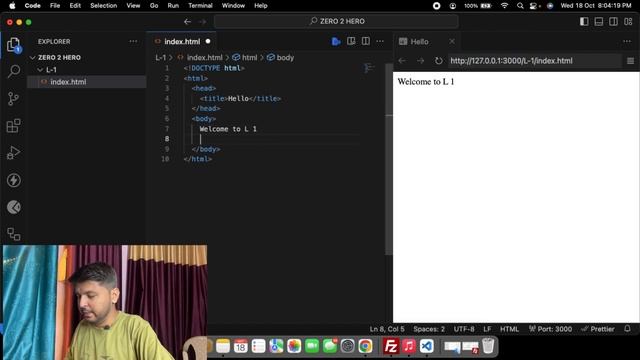Open editor More Actions ellipsis beside split icon
The image size is (640, 360).
(x=380, y=41)
